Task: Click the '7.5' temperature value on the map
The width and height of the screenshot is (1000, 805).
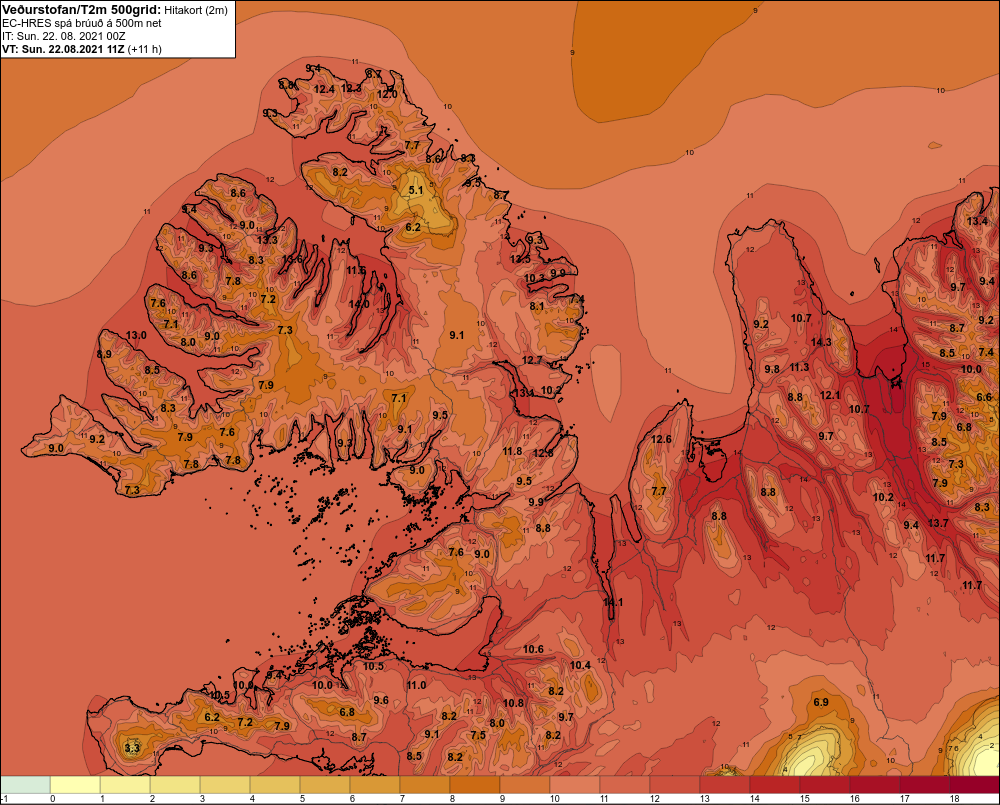Action: [x=478, y=735]
